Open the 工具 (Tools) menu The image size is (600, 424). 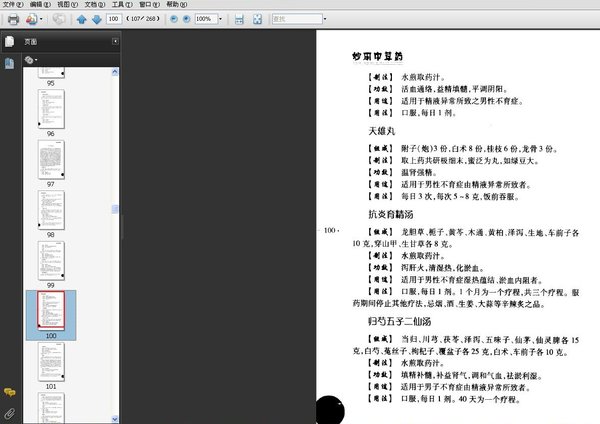coord(119,5)
